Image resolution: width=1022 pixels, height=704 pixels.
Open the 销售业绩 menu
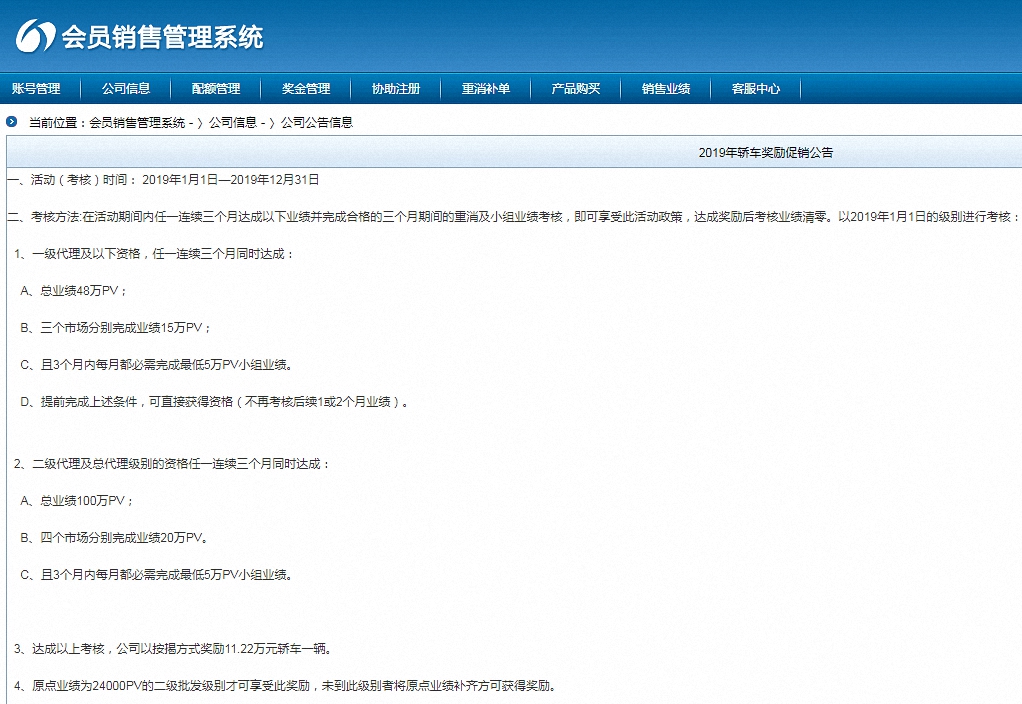pos(666,89)
